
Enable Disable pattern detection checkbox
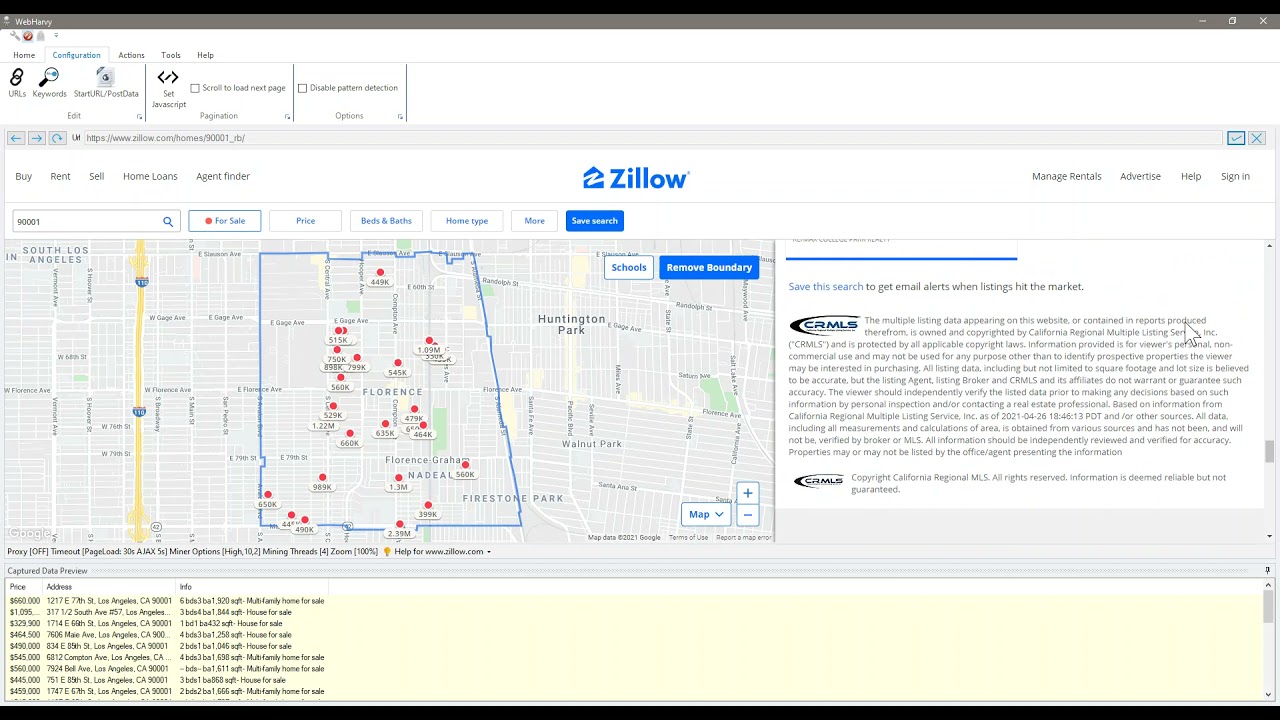click(303, 88)
